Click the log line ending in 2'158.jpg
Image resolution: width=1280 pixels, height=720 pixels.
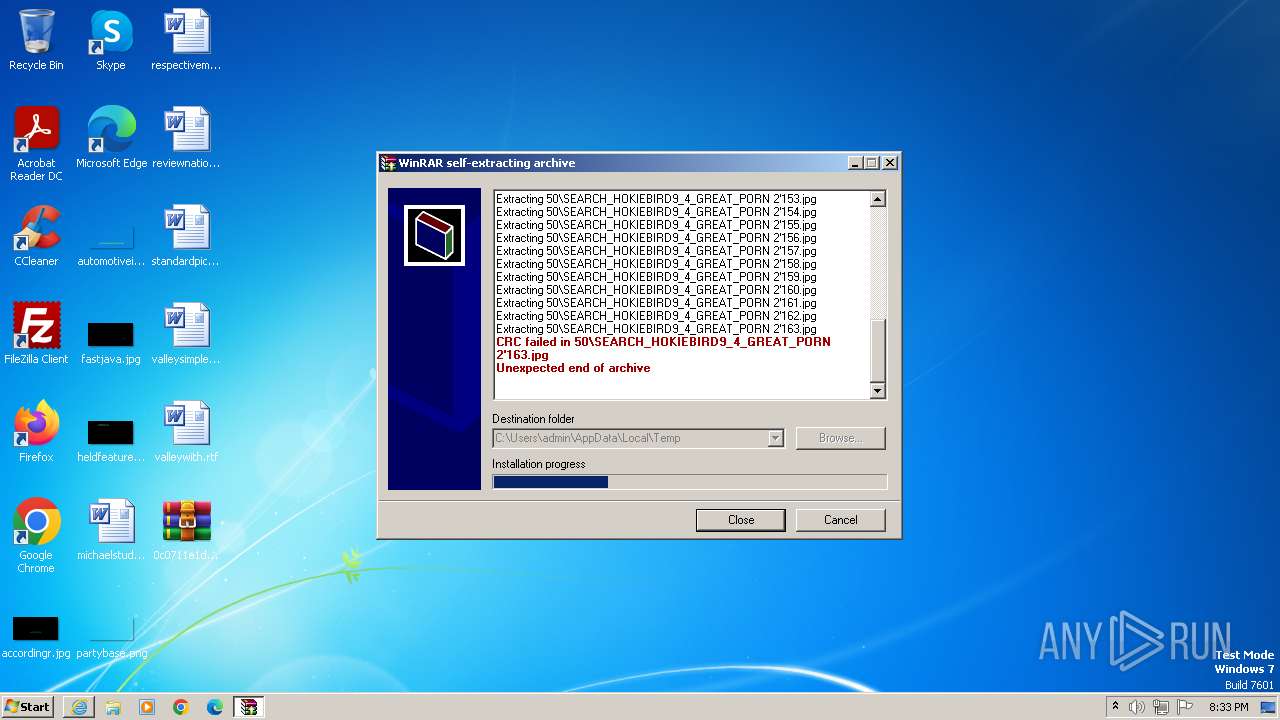point(656,264)
